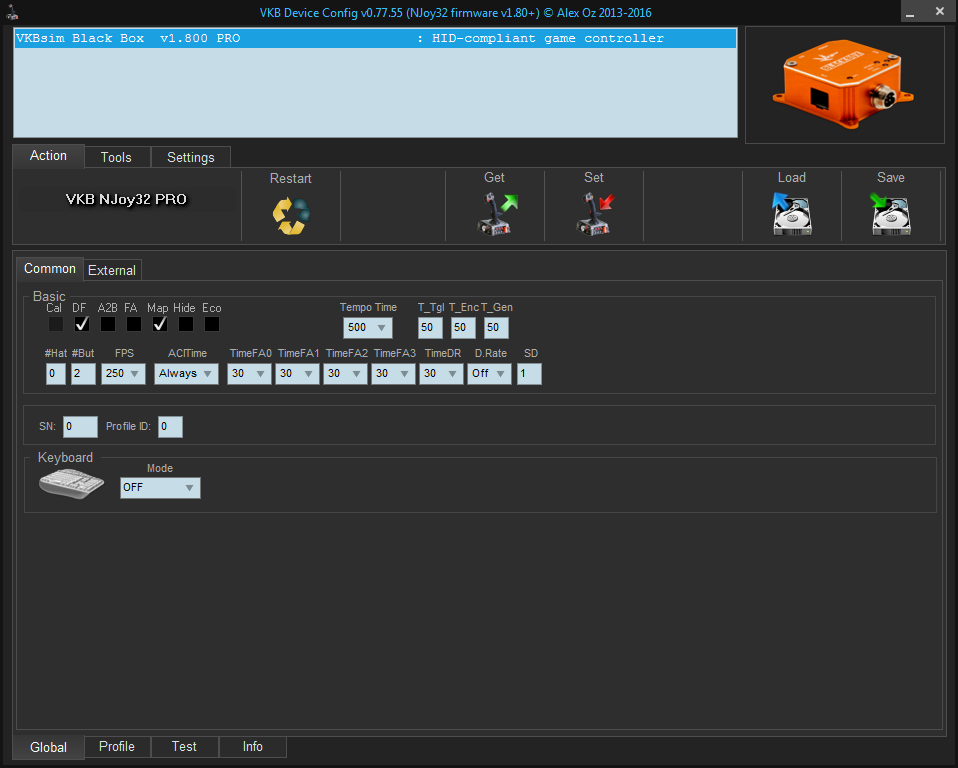
Task: Open the Info bottom tab
Action: pyautogui.click(x=252, y=747)
